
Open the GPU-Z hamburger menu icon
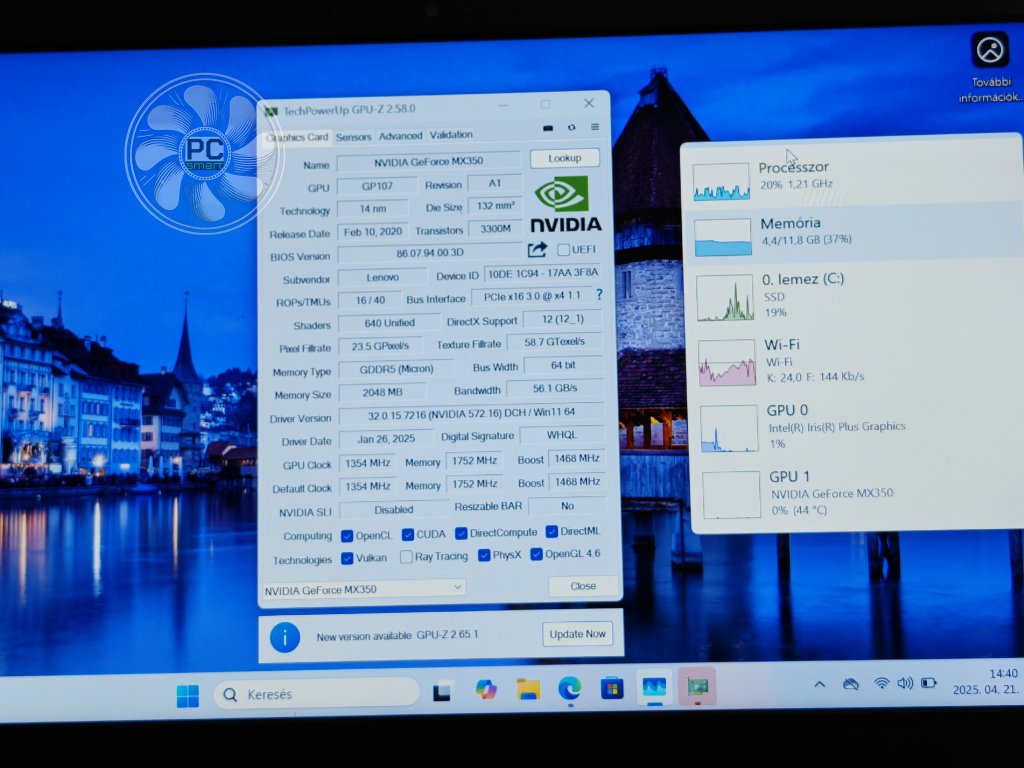[595, 127]
